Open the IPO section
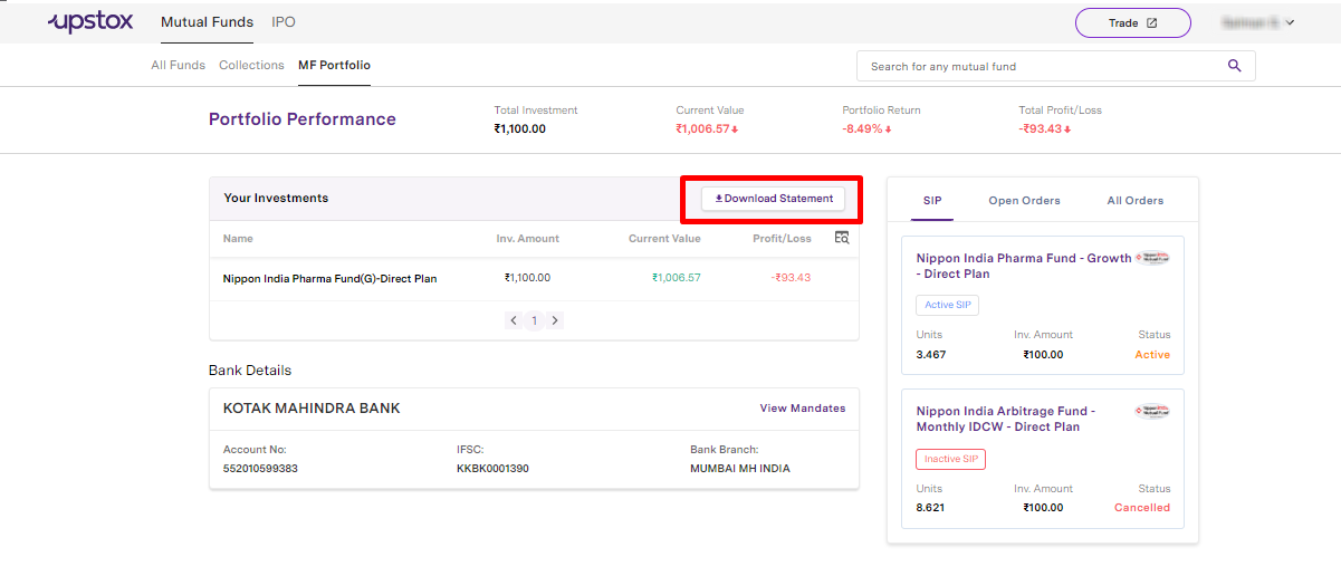This screenshot has height=576, width=1341. pos(283,22)
